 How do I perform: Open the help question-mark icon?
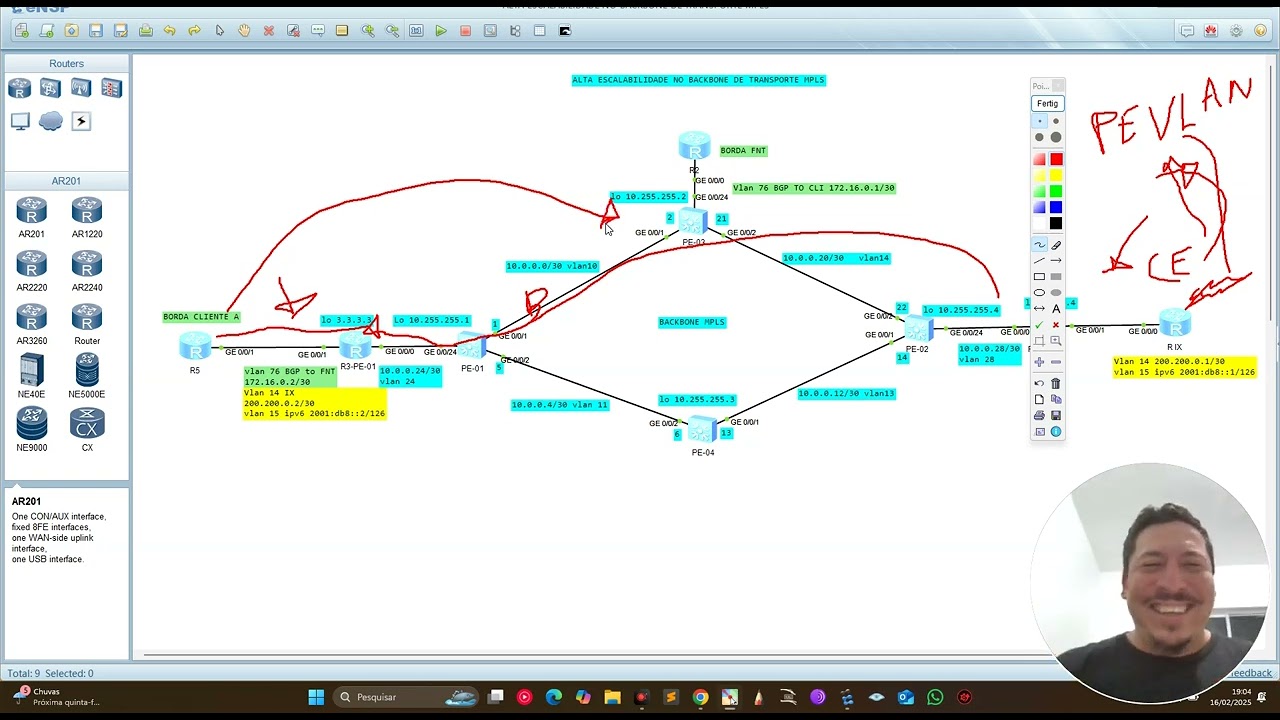(x=1260, y=31)
